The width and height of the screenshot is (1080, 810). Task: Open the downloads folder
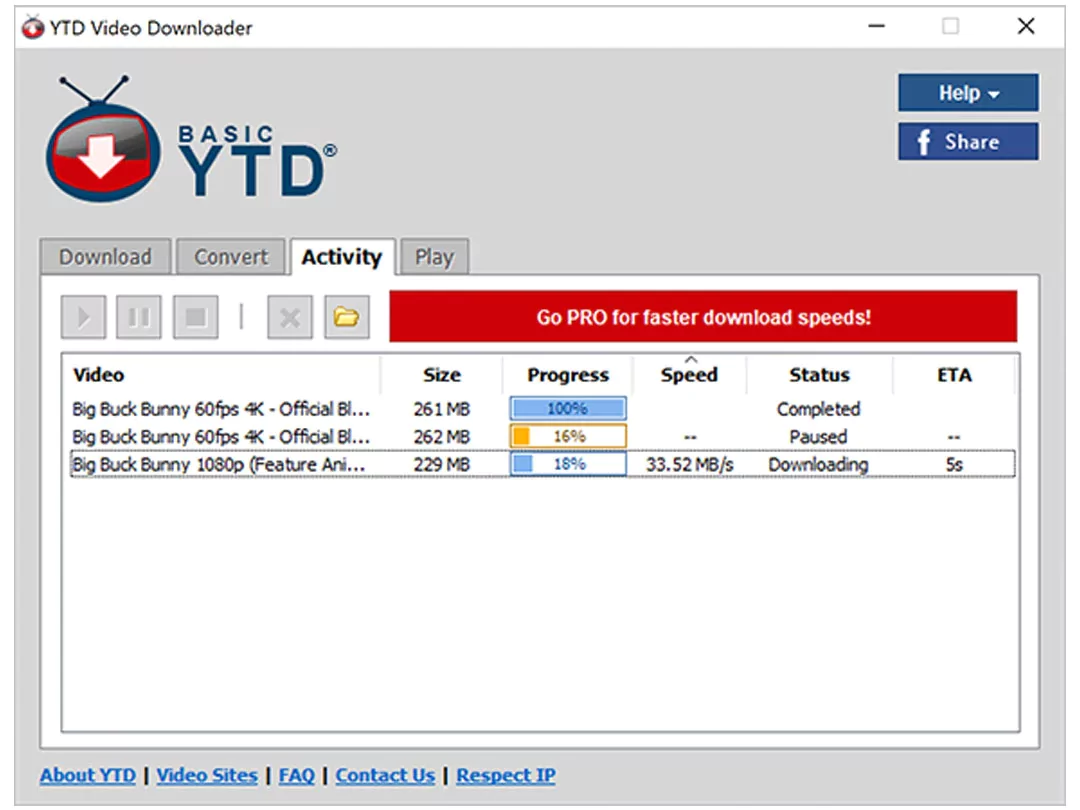(346, 317)
